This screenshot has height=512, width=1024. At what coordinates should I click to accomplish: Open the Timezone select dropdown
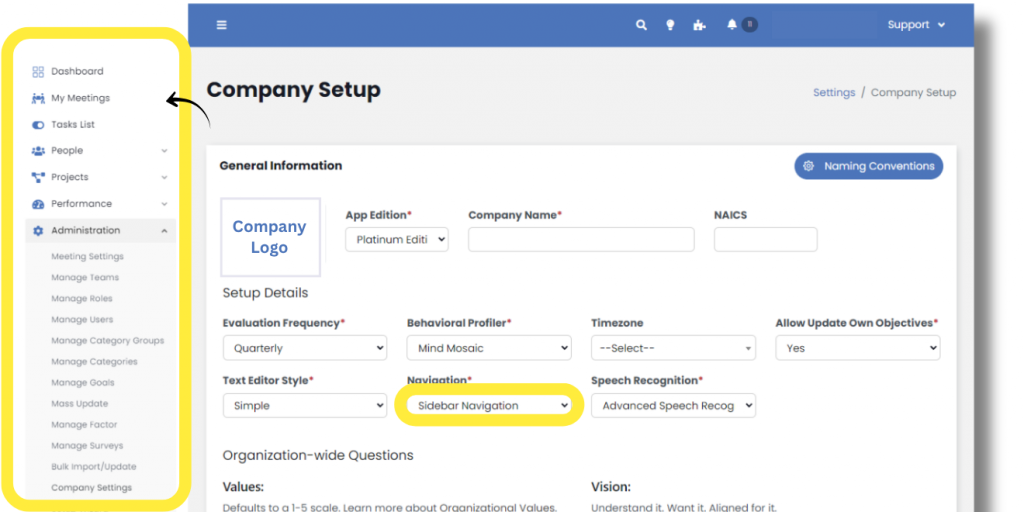click(673, 348)
